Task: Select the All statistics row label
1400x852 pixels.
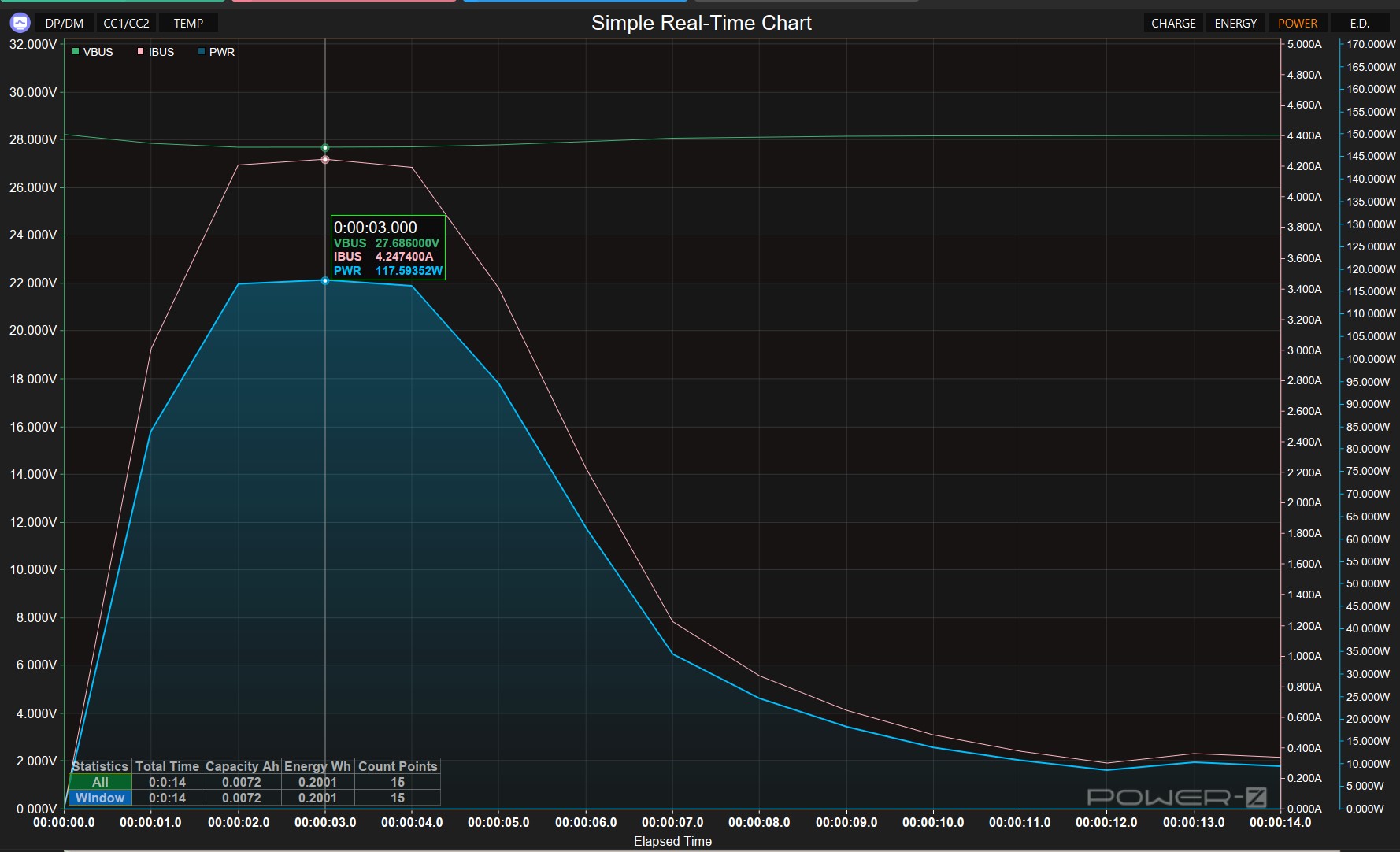Action: [100, 782]
